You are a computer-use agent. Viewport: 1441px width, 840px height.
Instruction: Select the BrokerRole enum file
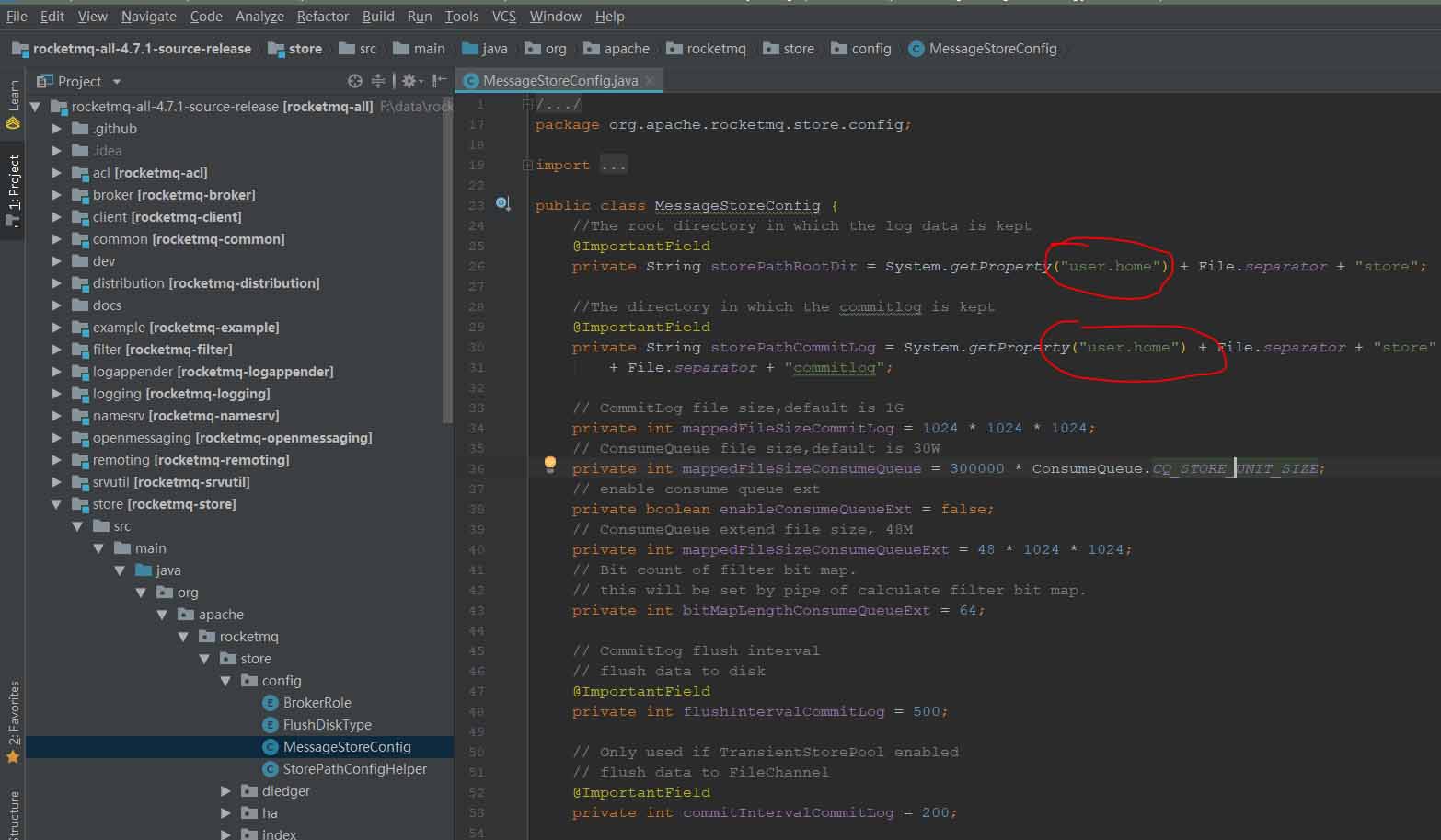tap(317, 703)
